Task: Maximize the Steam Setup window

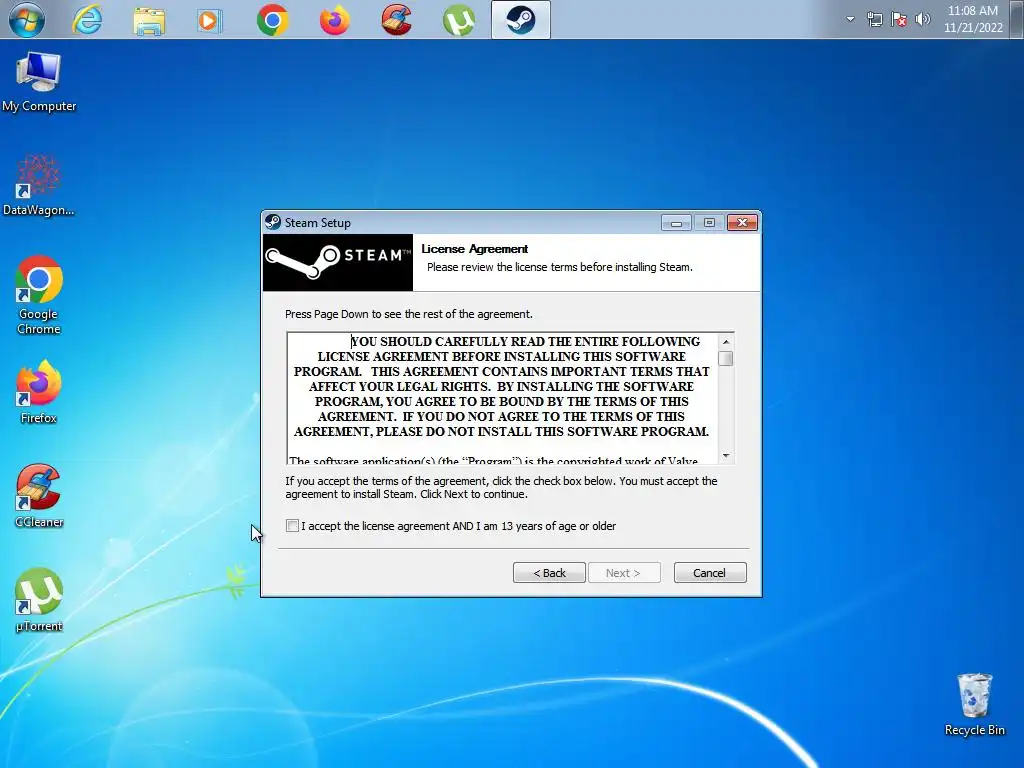Action: (709, 223)
